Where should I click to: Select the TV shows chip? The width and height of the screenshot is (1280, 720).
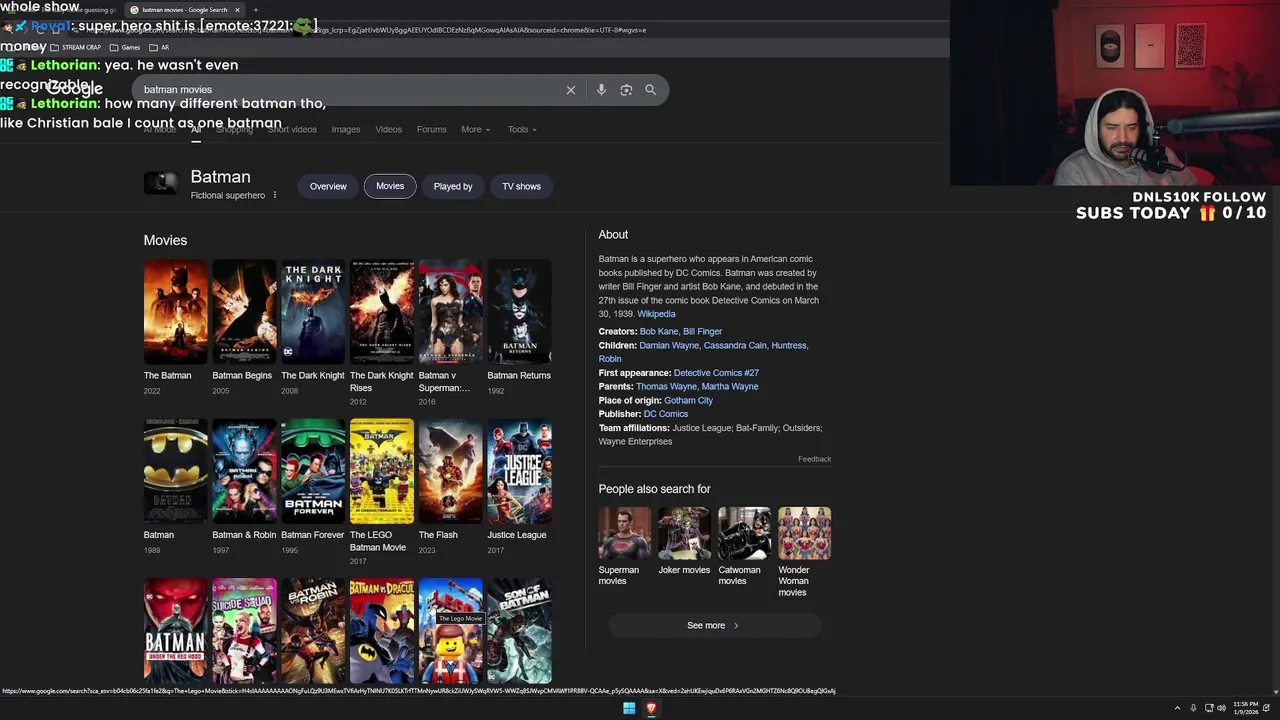(x=521, y=186)
